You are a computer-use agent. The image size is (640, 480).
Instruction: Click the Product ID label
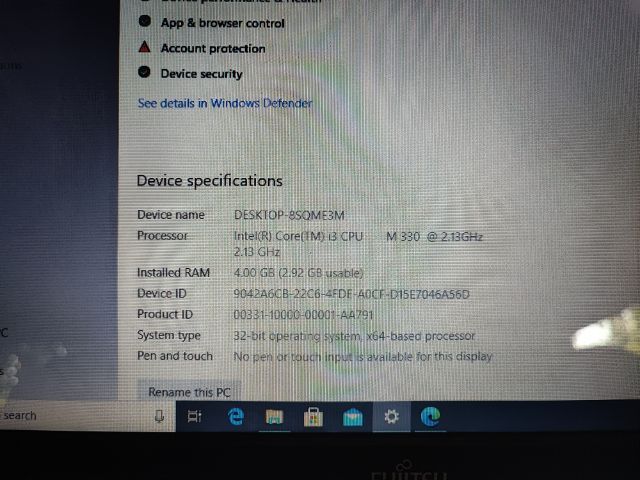[164, 314]
